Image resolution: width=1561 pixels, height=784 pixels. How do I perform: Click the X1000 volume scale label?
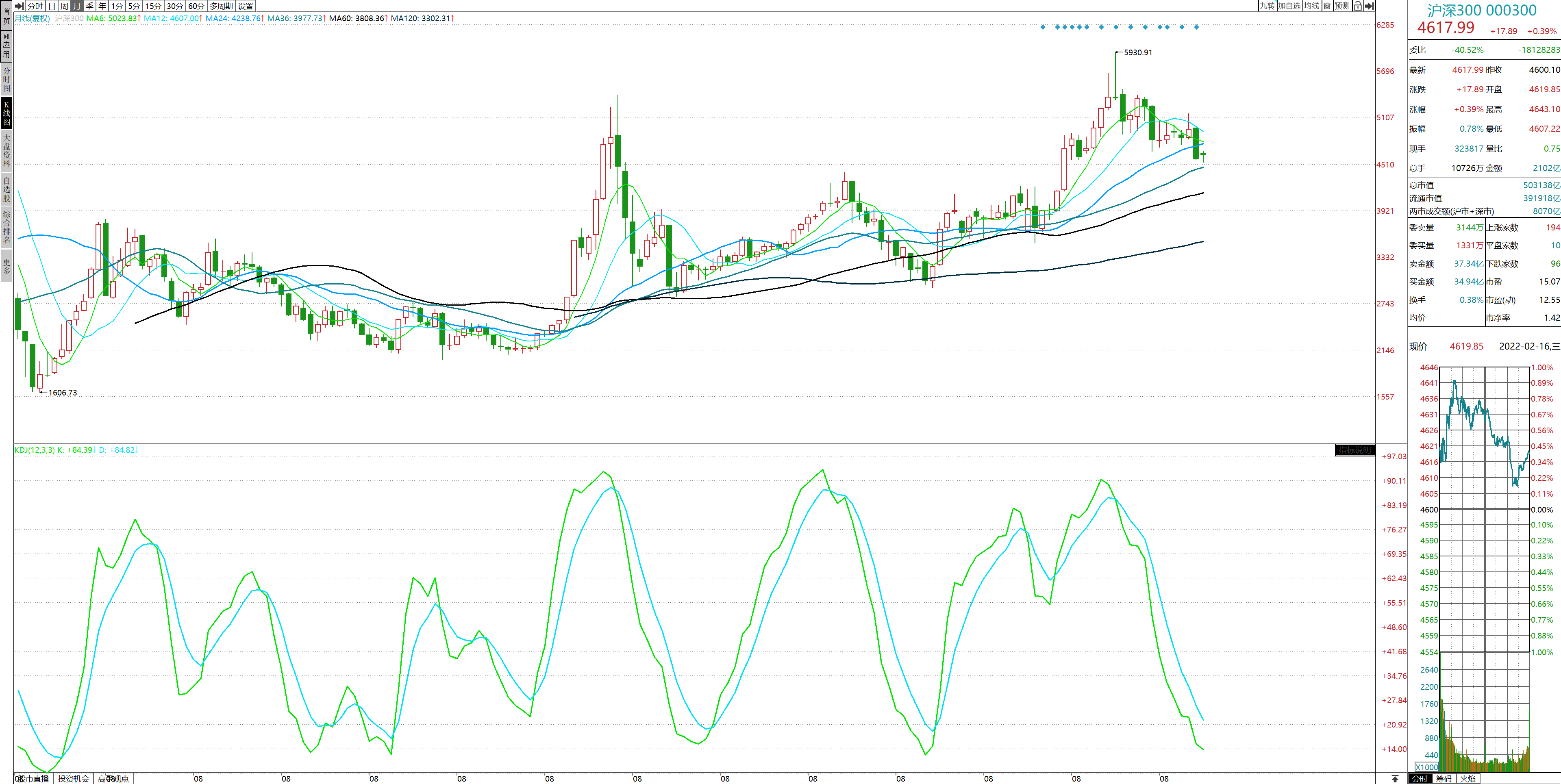click(x=1427, y=767)
